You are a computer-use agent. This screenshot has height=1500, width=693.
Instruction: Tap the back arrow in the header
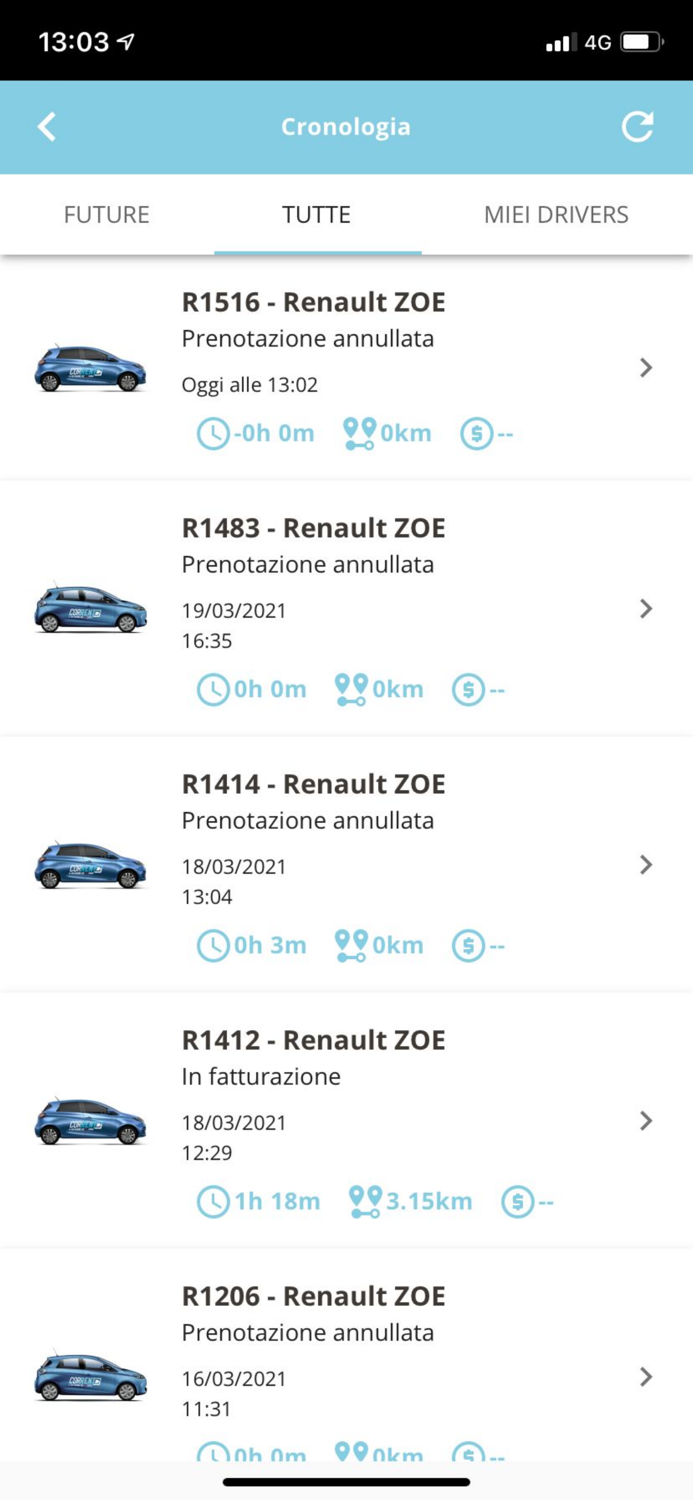46,127
